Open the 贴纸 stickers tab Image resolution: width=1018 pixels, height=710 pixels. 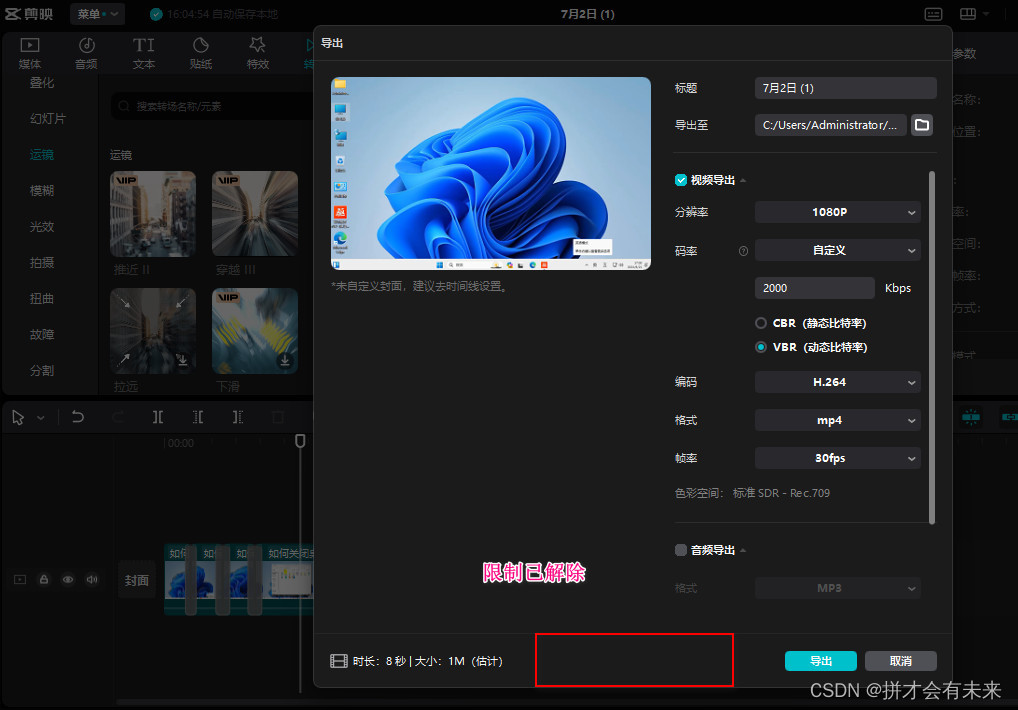[x=201, y=53]
